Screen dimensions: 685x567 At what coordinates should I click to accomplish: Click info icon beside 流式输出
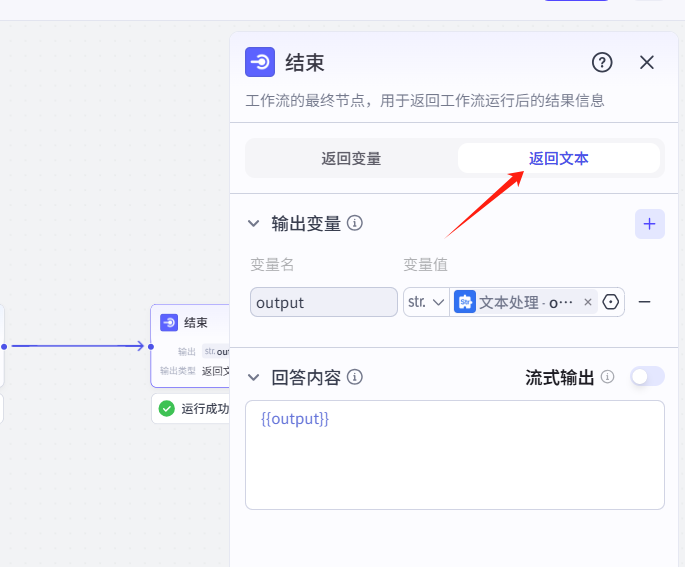(607, 377)
